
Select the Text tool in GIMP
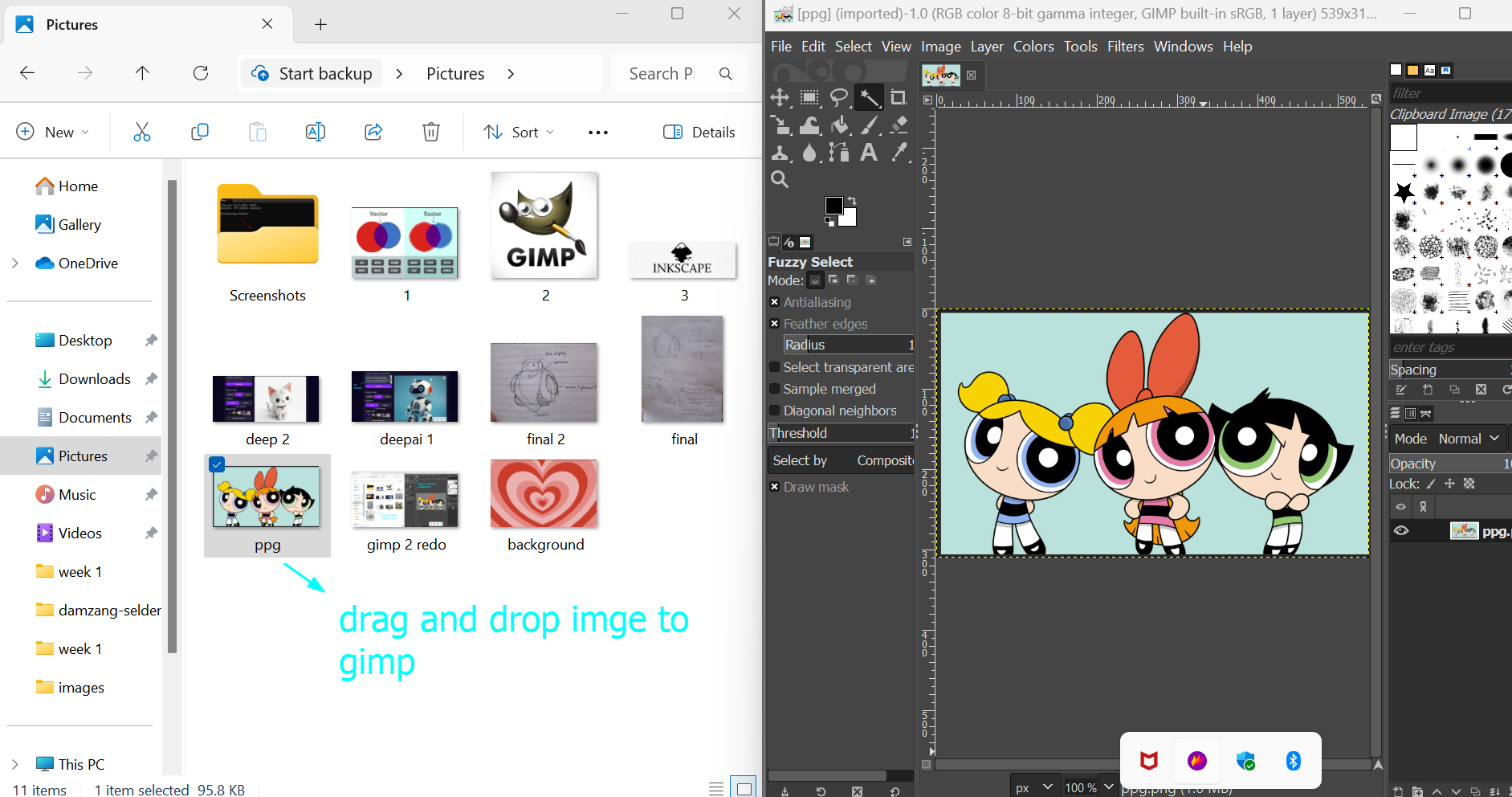869,153
